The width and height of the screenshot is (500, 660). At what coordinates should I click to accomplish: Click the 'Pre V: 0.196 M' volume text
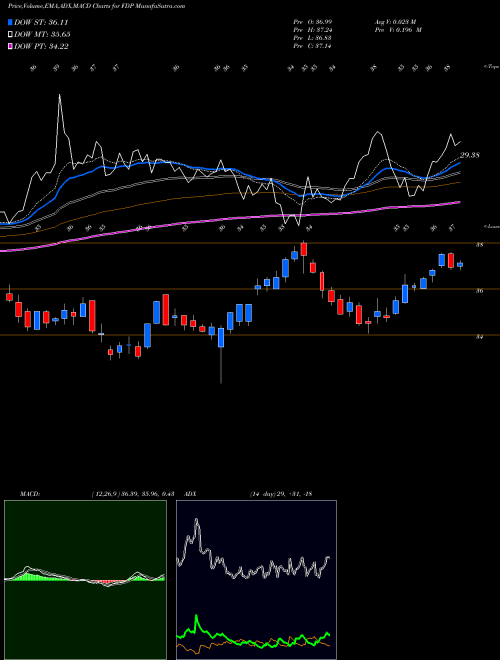coord(398,30)
